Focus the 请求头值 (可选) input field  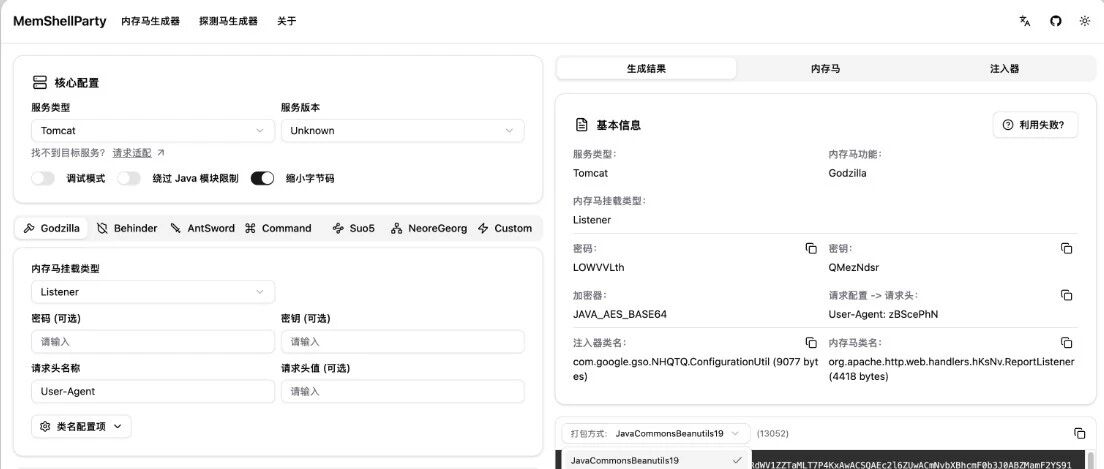tap(402, 392)
